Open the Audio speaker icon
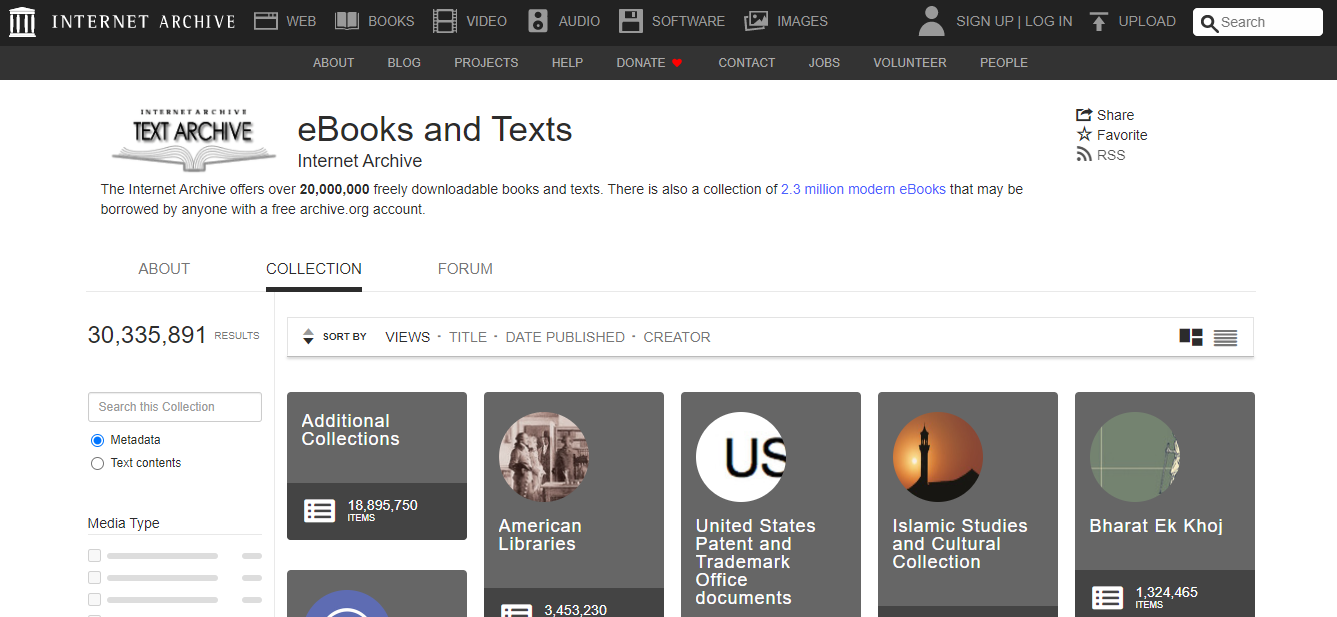1337x617 pixels. pos(538,21)
